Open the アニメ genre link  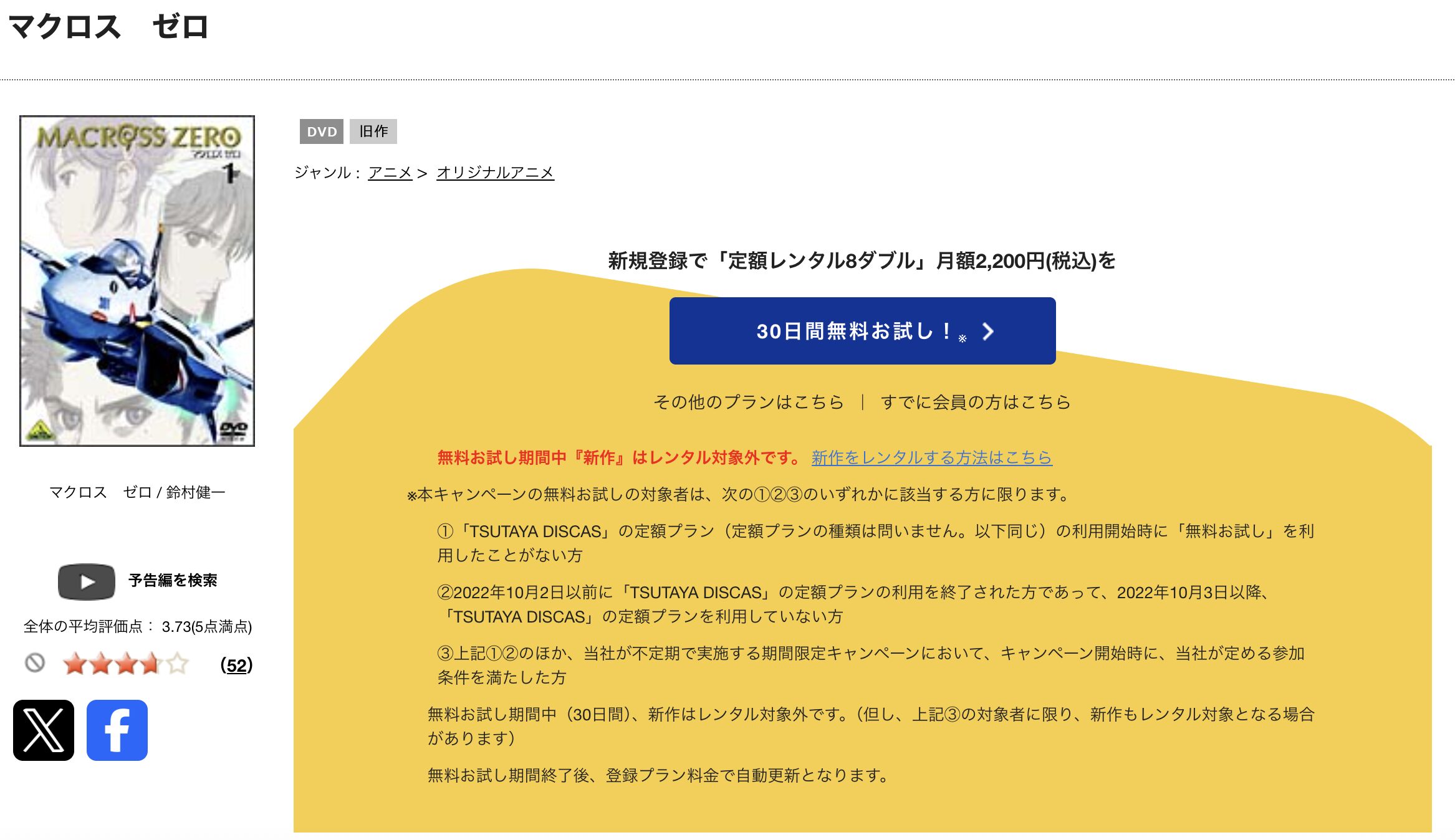pyautogui.click(x=390, y=173)
